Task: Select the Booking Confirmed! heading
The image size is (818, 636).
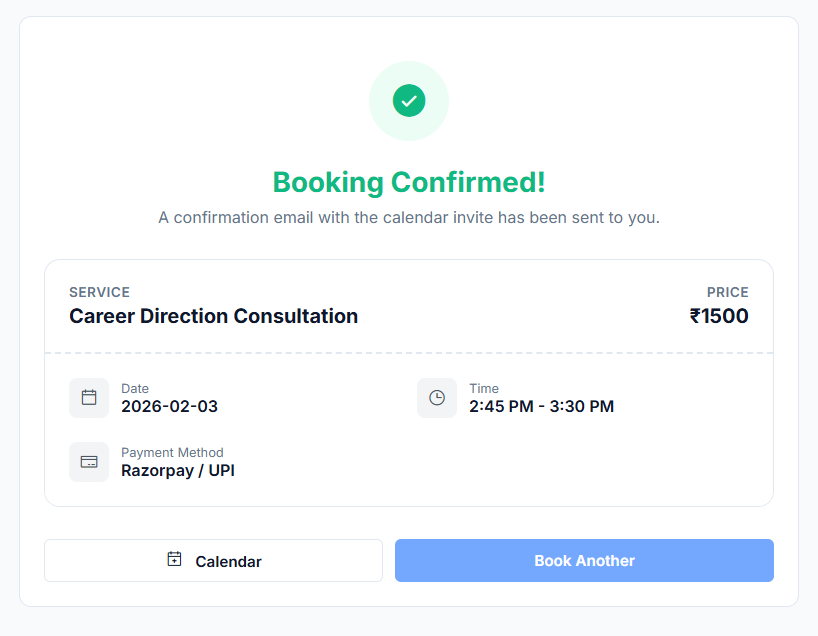Action: tap(409, 182)
